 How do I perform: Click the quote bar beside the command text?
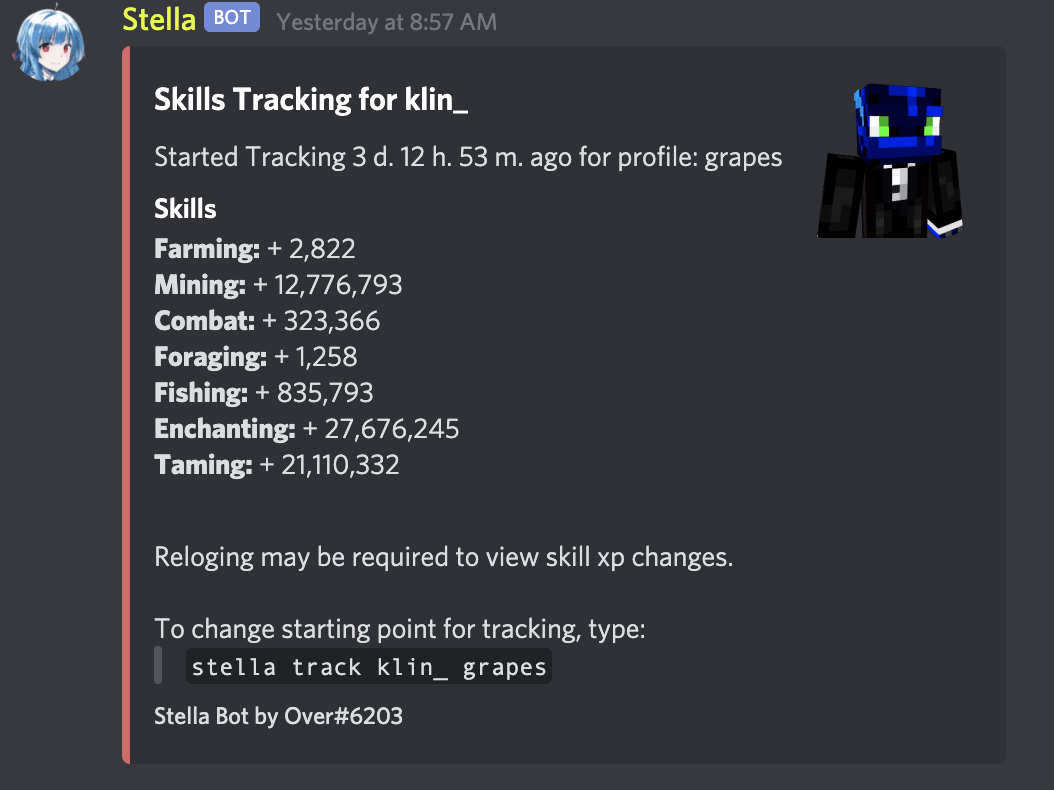pos(158,665)
